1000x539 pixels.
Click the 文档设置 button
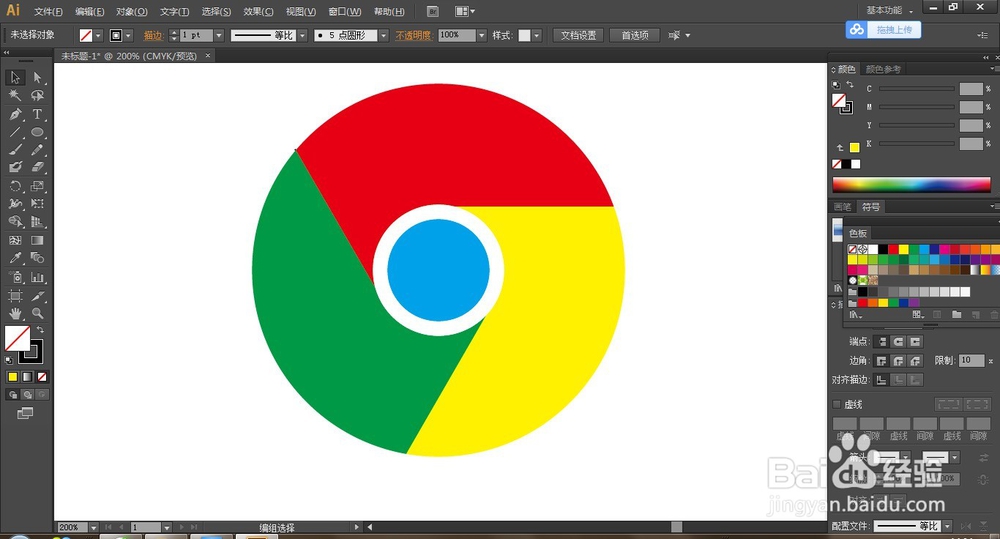click(578, 36)
